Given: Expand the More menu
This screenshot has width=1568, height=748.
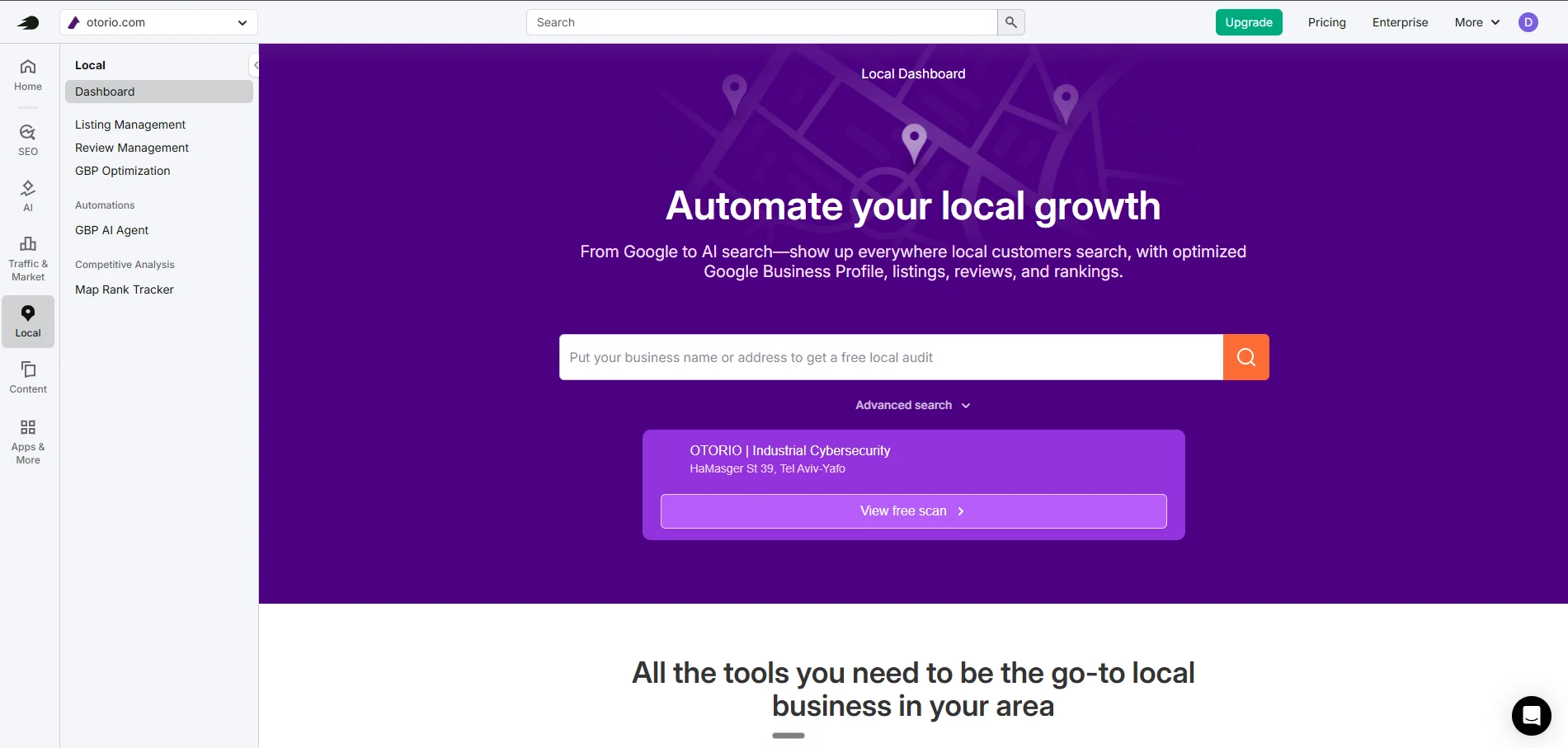Looking at the screenshot, I should pyautogui.click(x=1476, y=22).
